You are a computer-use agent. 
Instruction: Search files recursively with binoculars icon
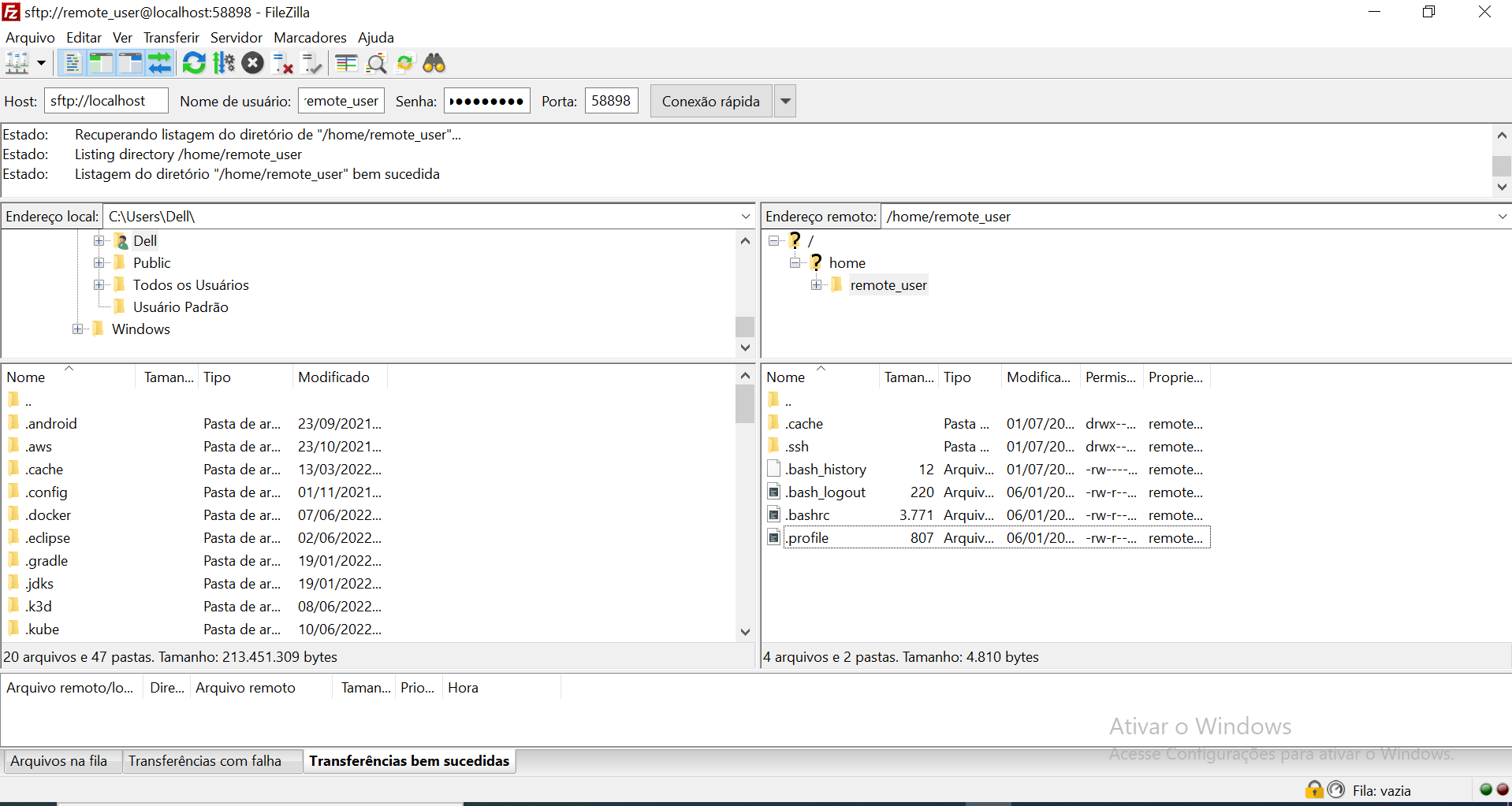[x=434, y=63]
